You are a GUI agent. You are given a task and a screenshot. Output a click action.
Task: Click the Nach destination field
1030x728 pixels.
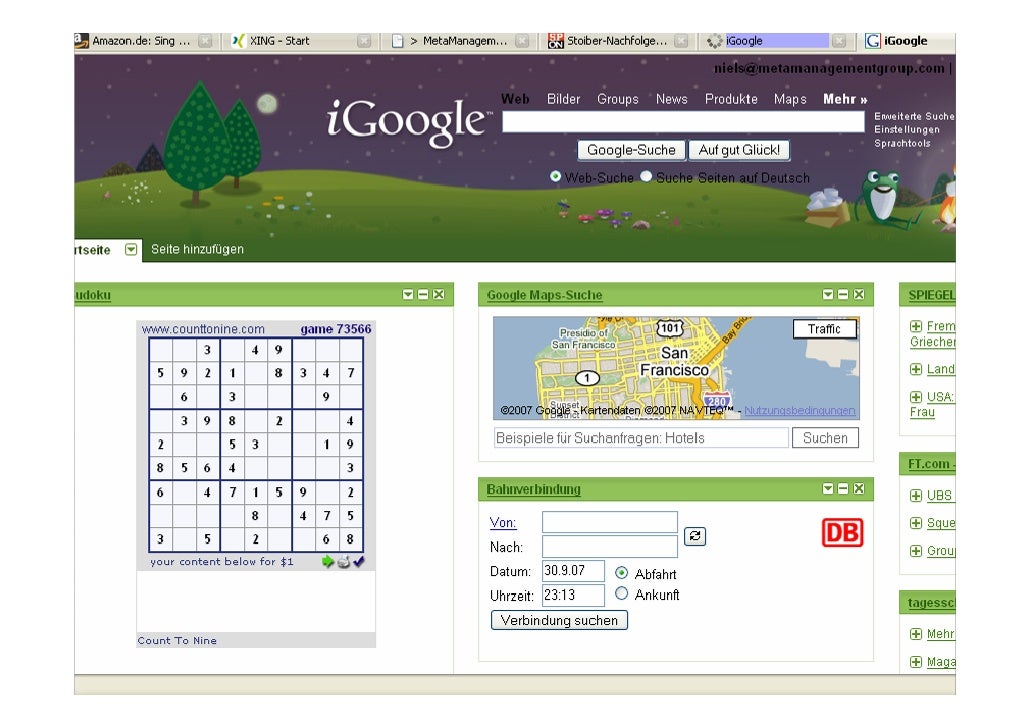pyautogui.click(x=610, y=547)
